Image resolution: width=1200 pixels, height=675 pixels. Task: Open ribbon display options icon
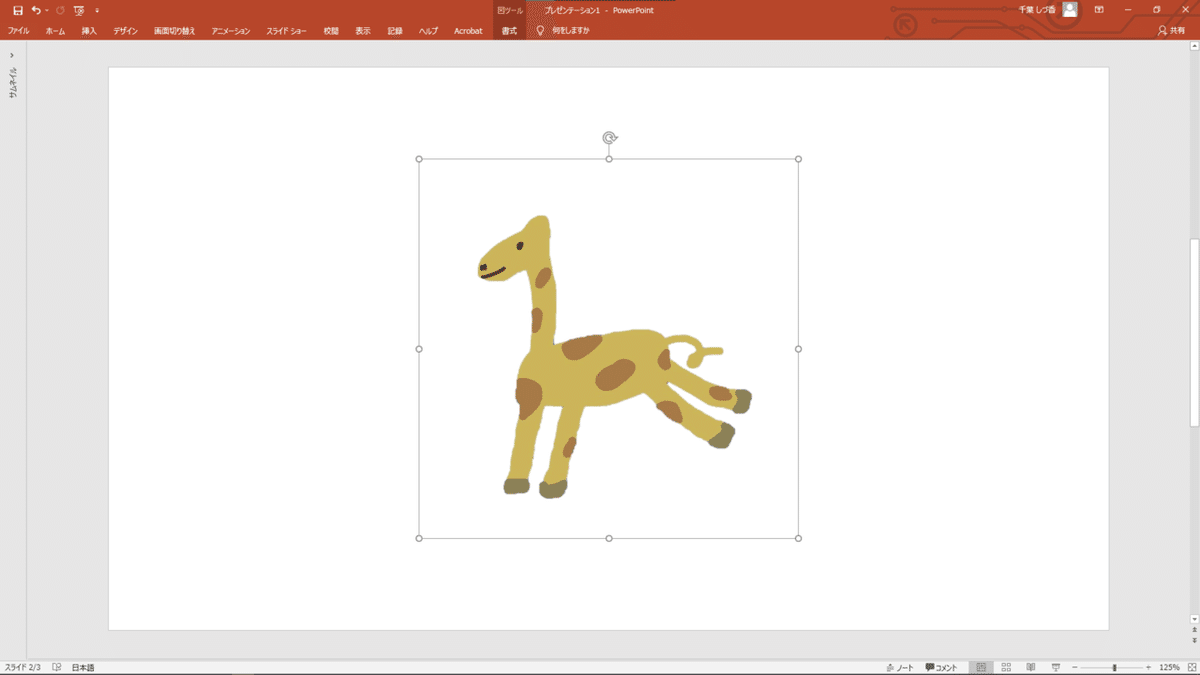pos(1099,9)
